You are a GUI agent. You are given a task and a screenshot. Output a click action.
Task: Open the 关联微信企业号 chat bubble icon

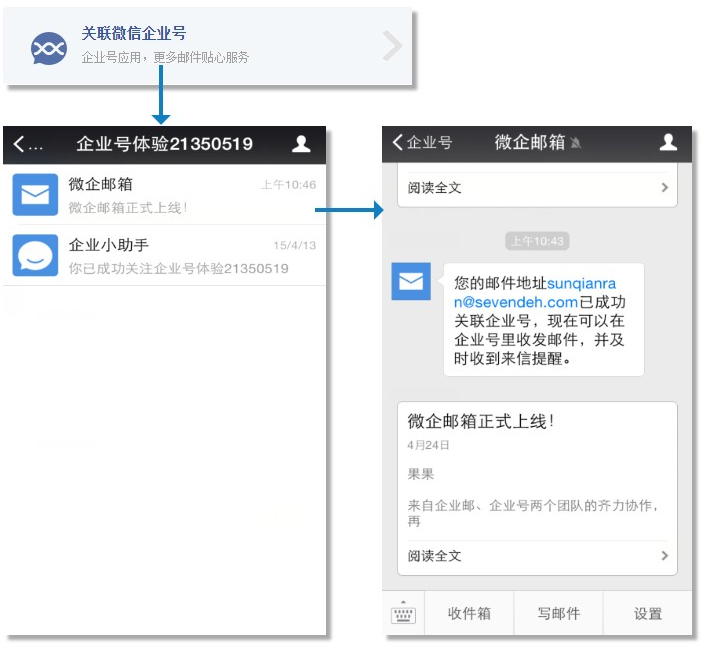(49, 48)
